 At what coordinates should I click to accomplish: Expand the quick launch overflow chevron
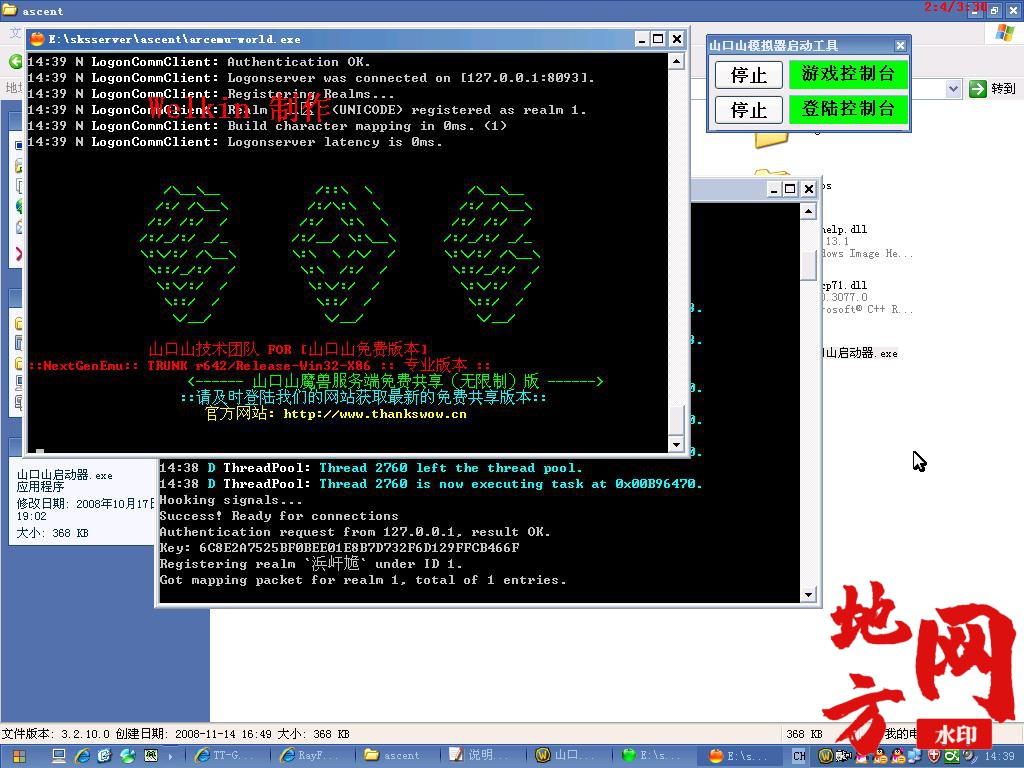(x=170, y=756)
